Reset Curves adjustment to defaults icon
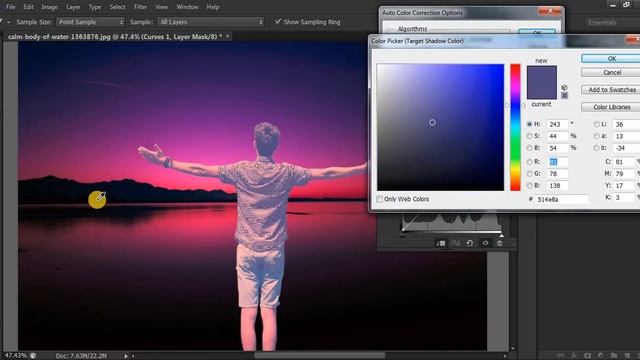The image size is (640, 360). 470,243
